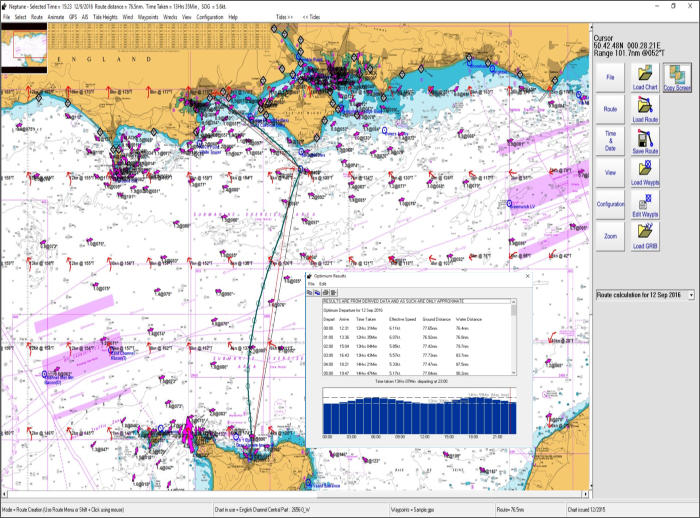Click the Tides >> forward button
The width and height of the screenshot is (700, 518).
(x=285, y=17)
